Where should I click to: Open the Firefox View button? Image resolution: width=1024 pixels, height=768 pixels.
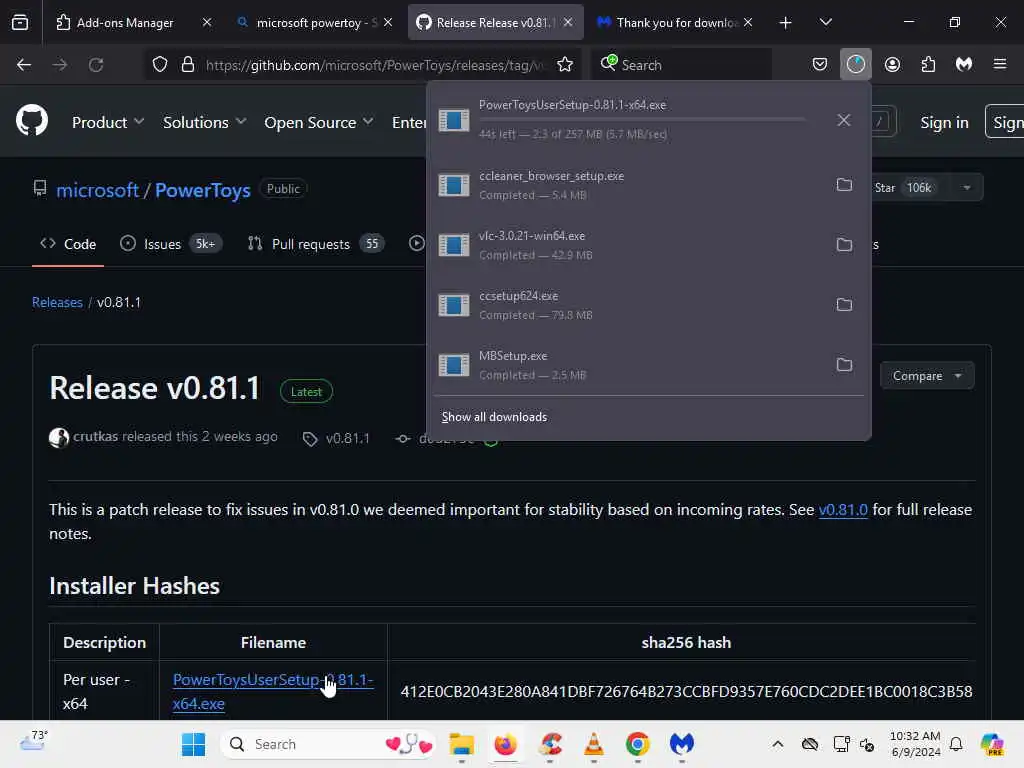[x=20, y=22]
